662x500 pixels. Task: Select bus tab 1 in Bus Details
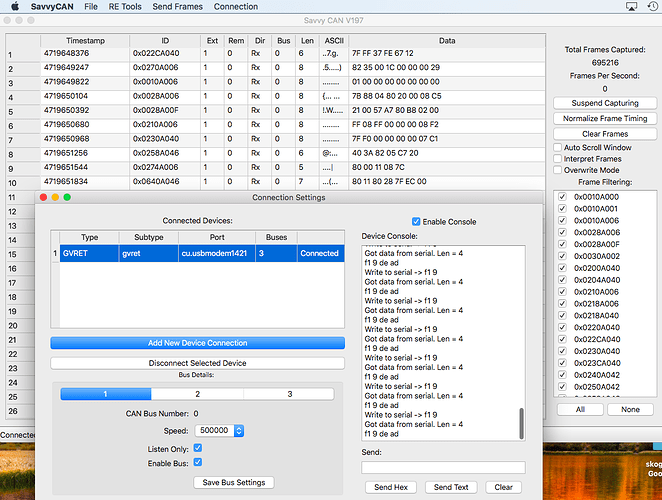point(106,394)
